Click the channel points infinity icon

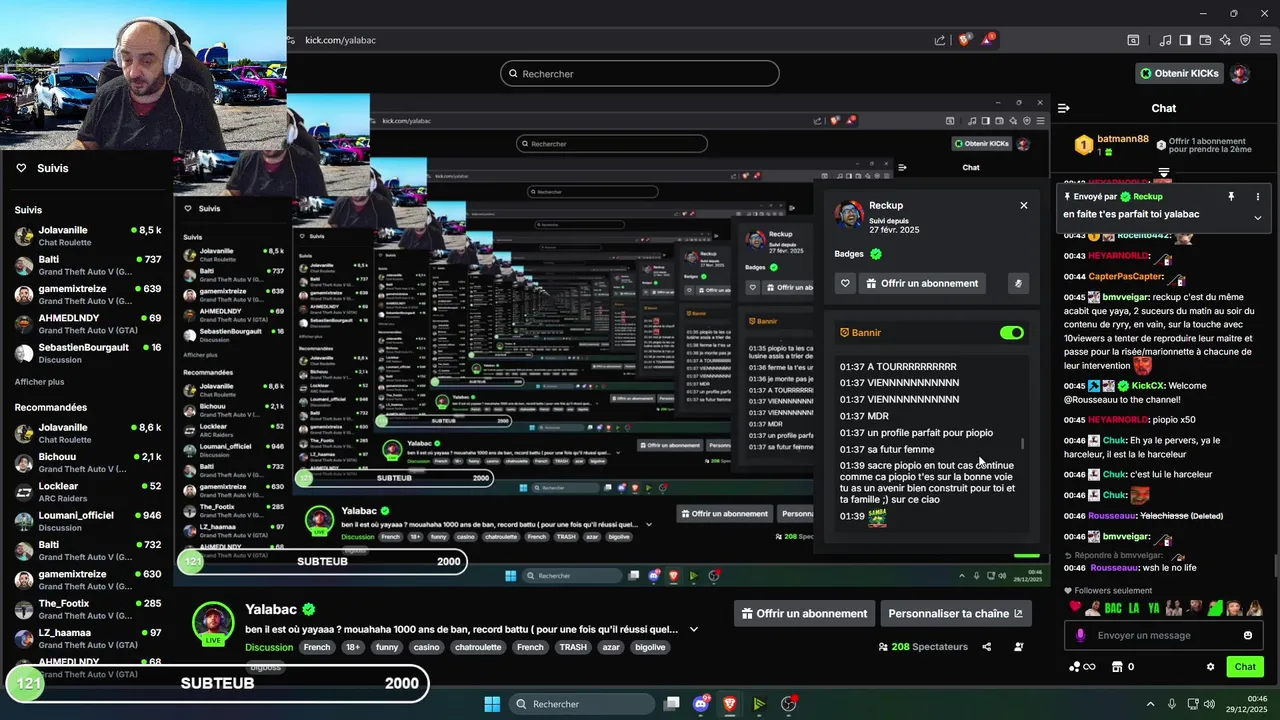pos(1082,667)
